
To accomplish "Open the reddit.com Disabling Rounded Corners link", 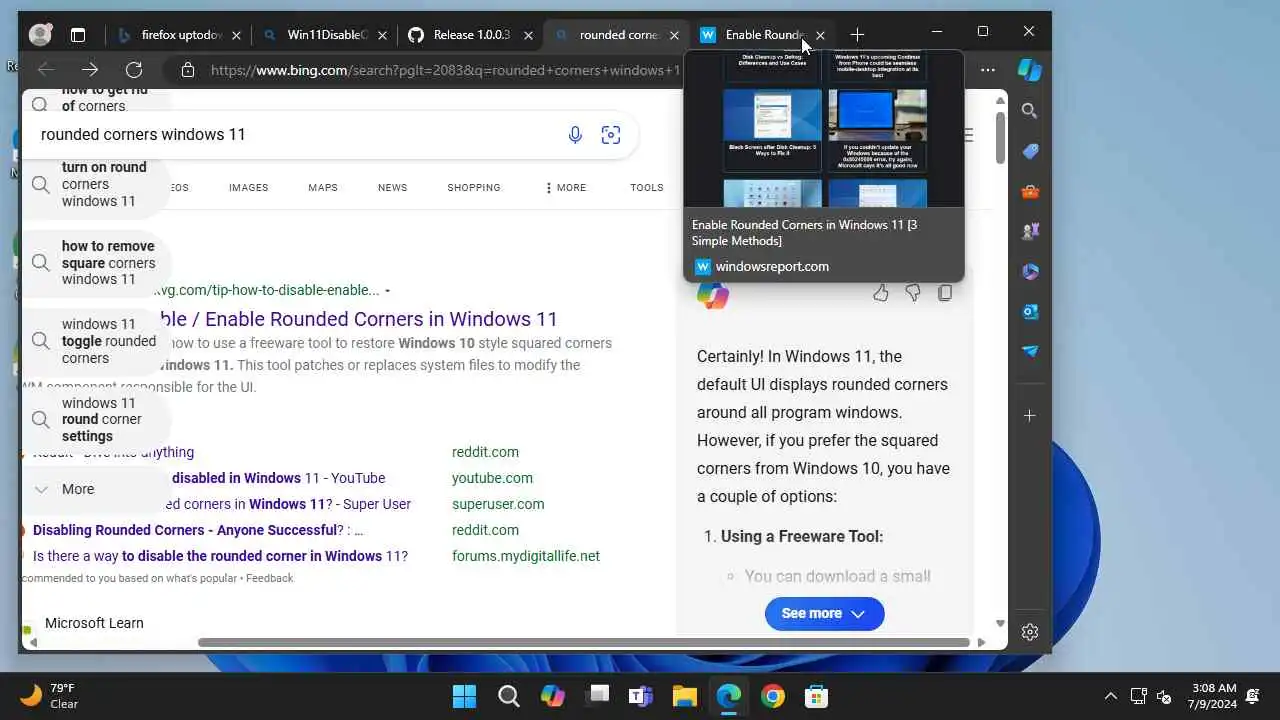I will [x=198, y=530].
